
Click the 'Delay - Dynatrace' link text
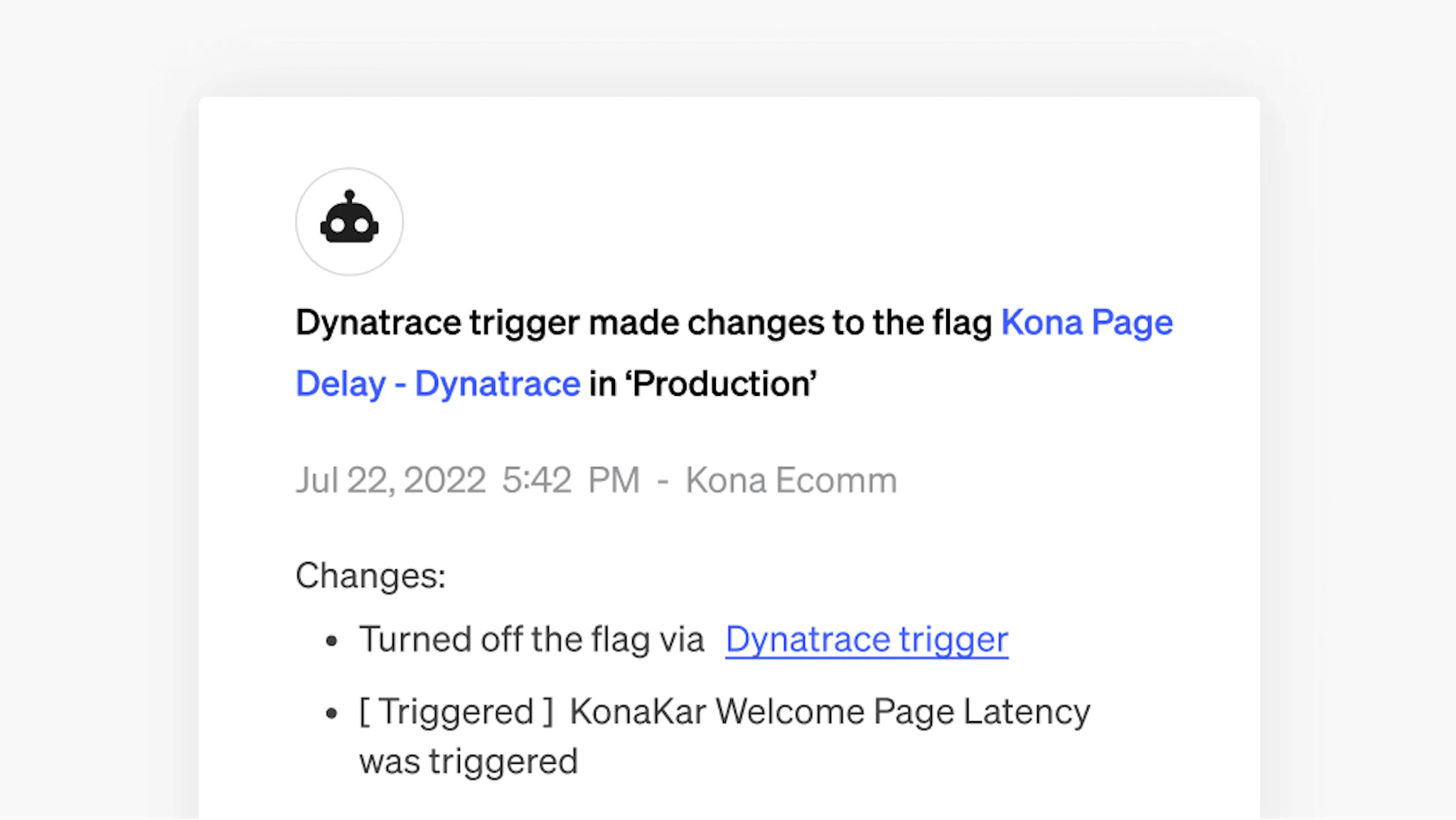[x=437, y=384]
